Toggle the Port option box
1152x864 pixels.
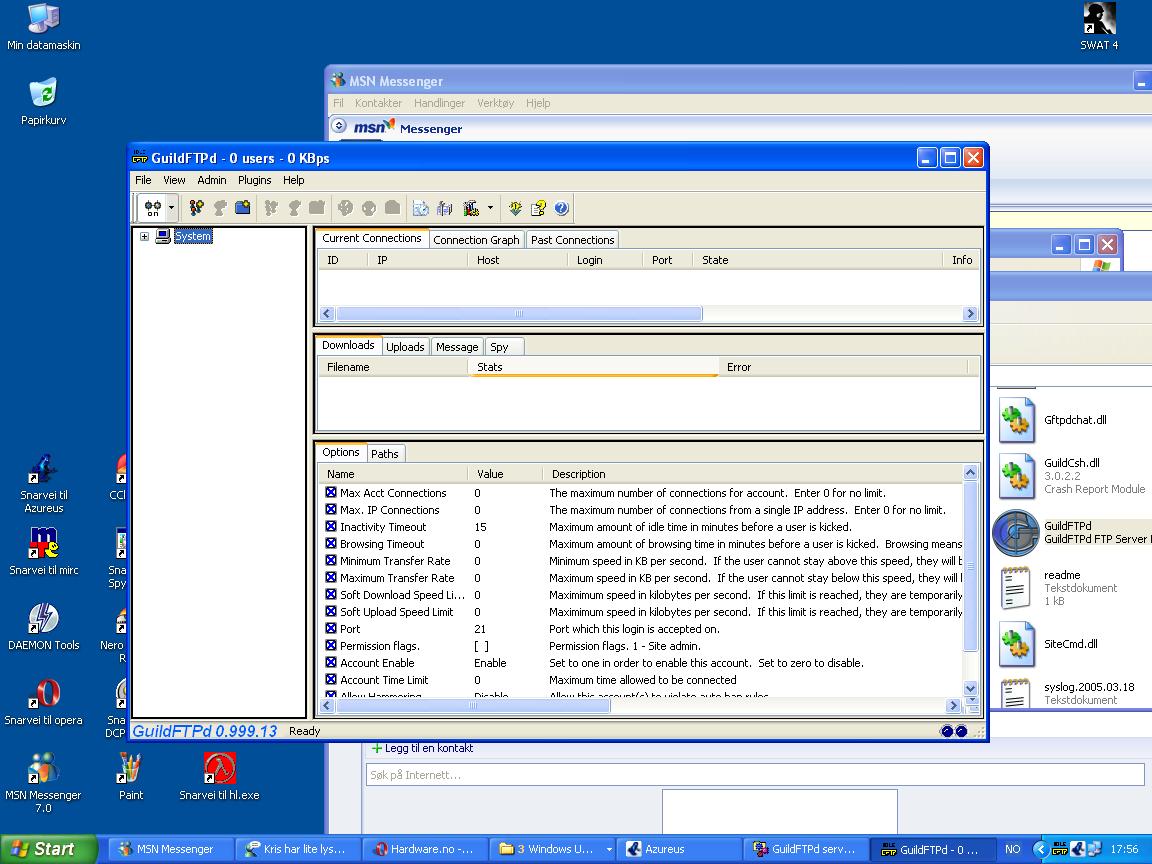[x=331, y=629]
